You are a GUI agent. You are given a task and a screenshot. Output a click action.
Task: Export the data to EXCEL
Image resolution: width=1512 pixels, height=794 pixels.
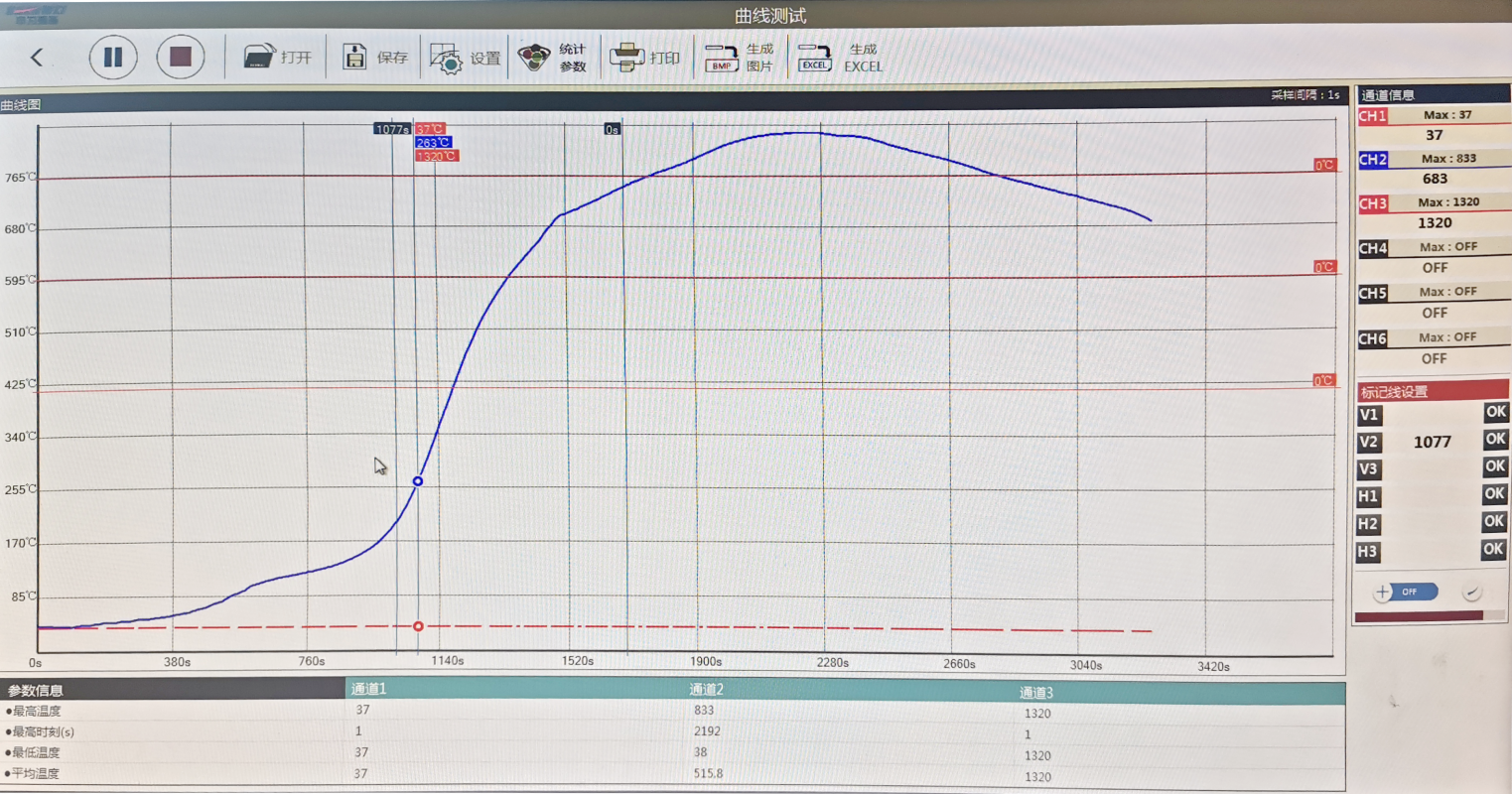(840, 58)
